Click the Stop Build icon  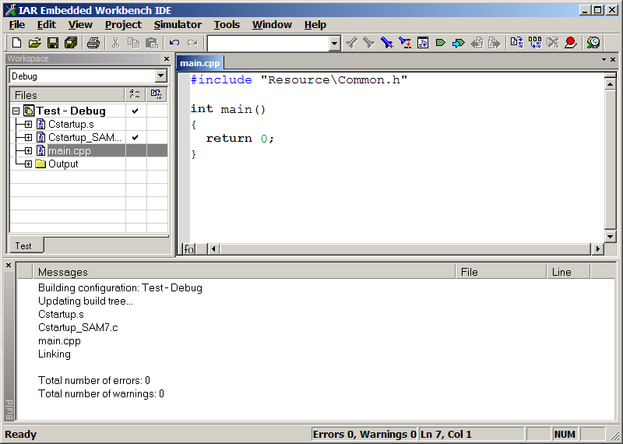tap(553, 42)
